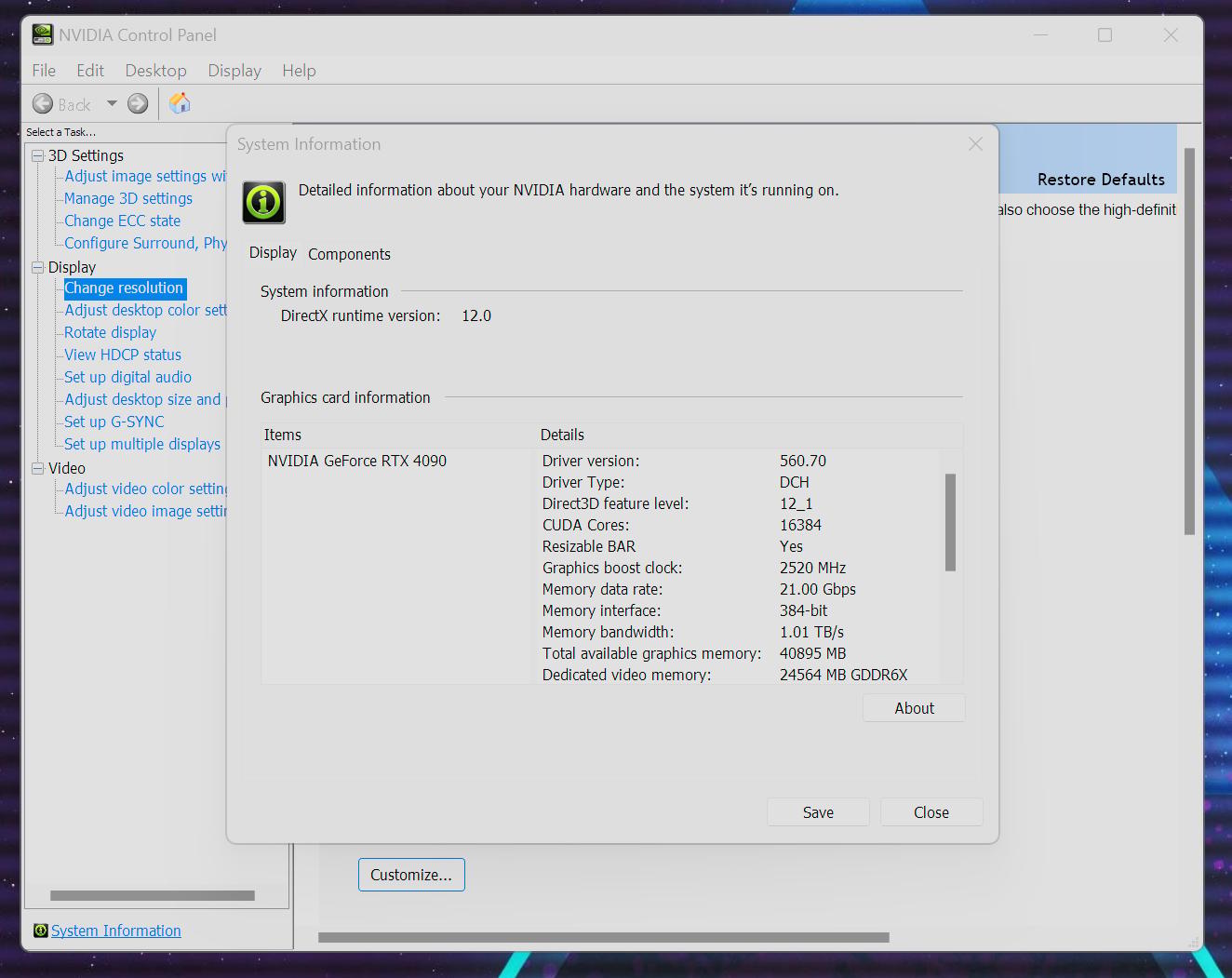Screen dimensions: 1232x978
Task: Collapse the Video tree node
Action: pyautogui.click(x=38, y=468)
